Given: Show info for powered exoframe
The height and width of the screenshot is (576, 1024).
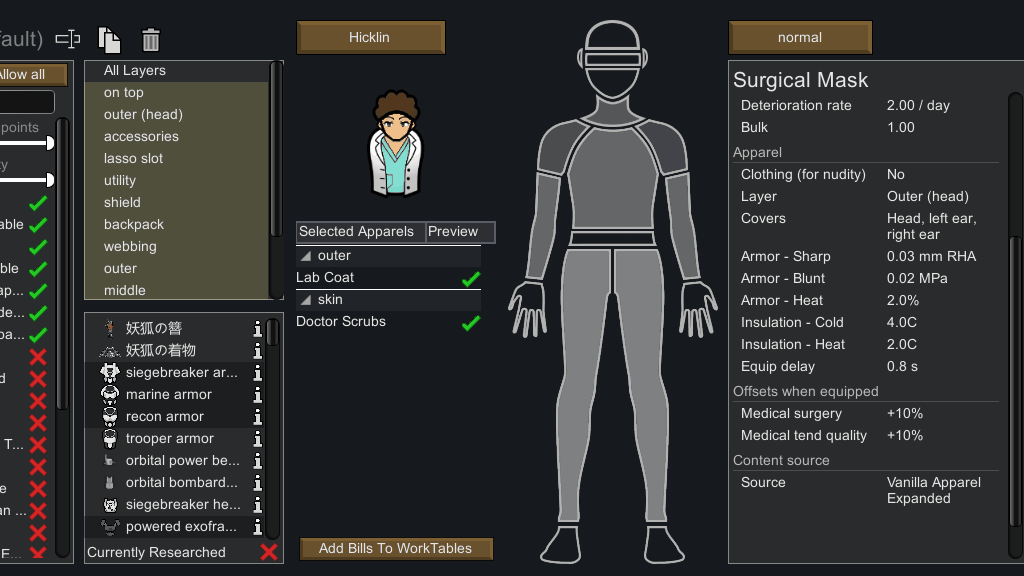Looking at the screenshot, I should click(257, 527).
